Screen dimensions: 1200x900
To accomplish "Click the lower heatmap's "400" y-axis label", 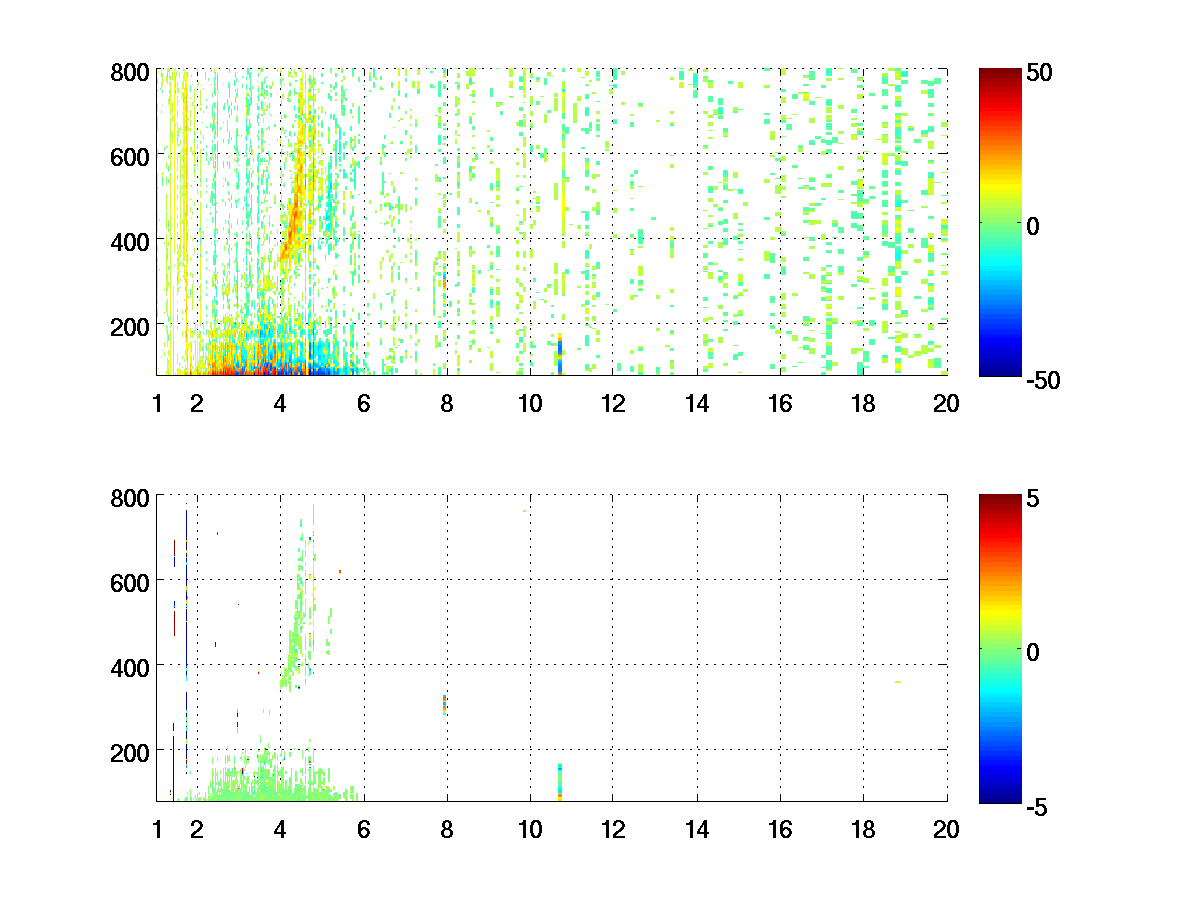I will point(130,666).
